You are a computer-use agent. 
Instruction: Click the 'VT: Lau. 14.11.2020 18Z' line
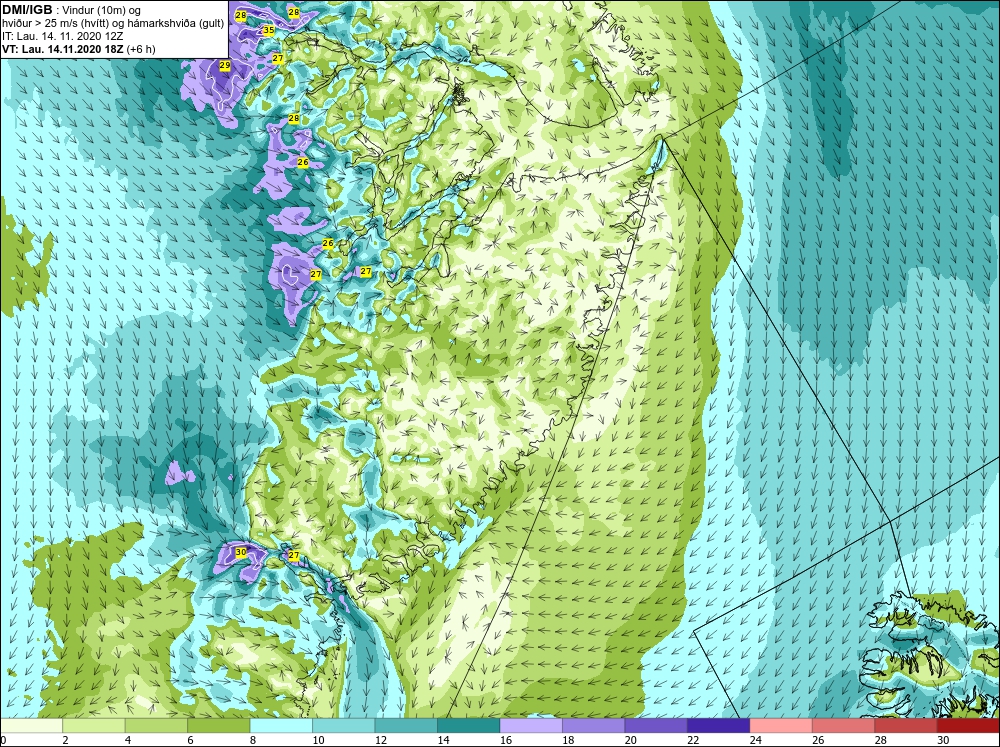click(x=63, y=49)
